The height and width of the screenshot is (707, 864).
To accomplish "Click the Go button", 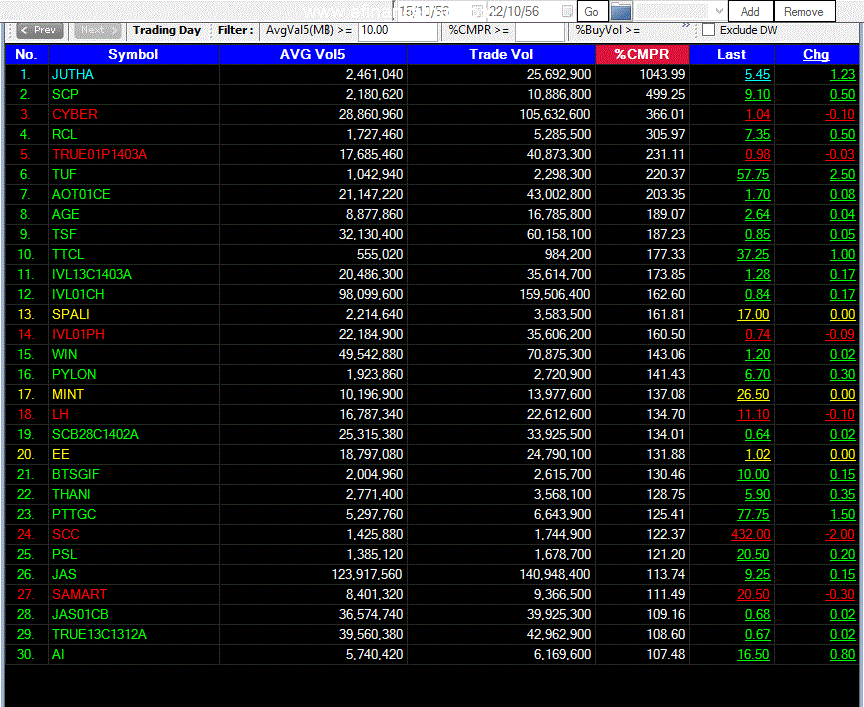I will pyautogui.click(x=591, y=12).
